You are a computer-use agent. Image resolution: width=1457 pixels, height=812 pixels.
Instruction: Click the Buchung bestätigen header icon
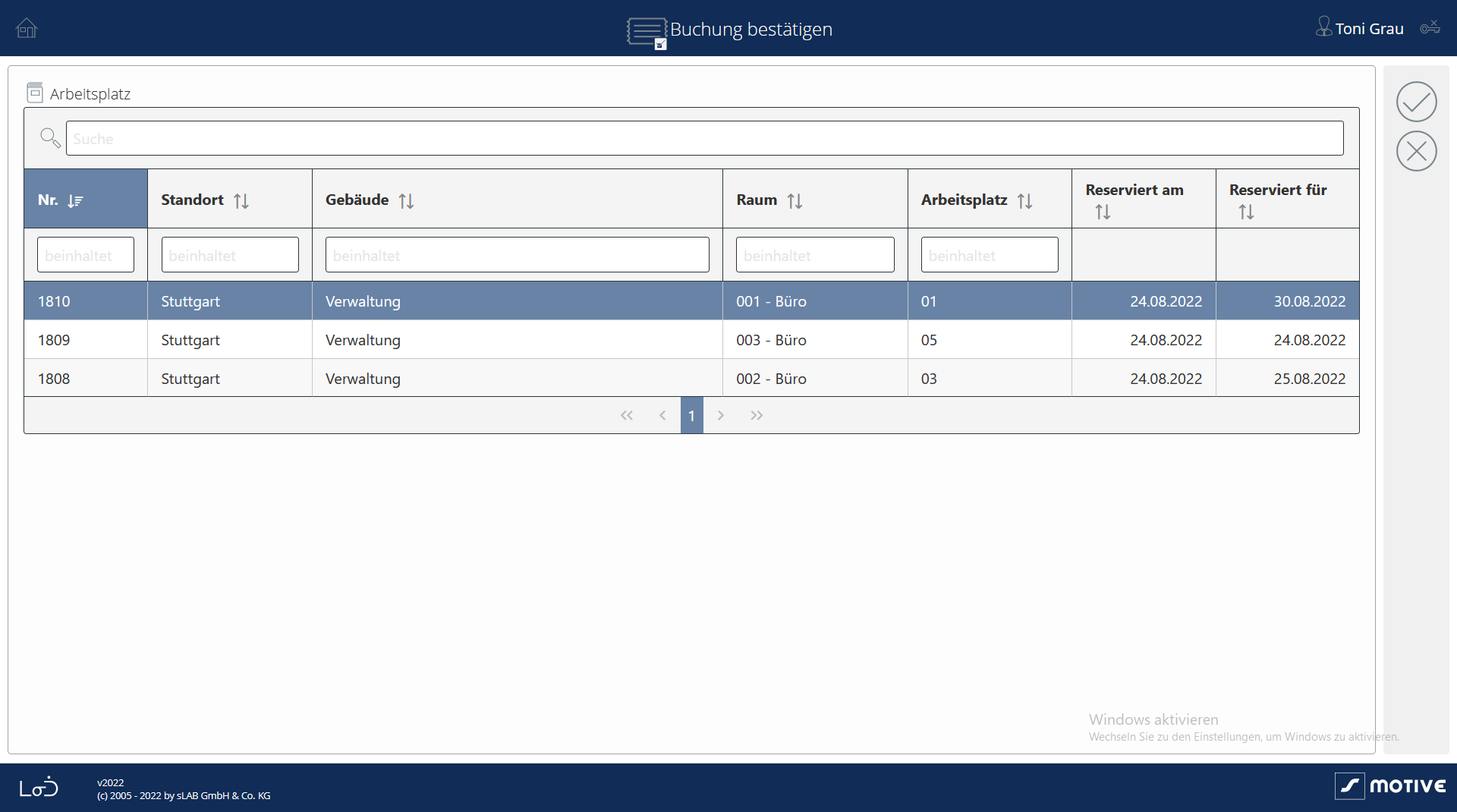tap(647, 32)
